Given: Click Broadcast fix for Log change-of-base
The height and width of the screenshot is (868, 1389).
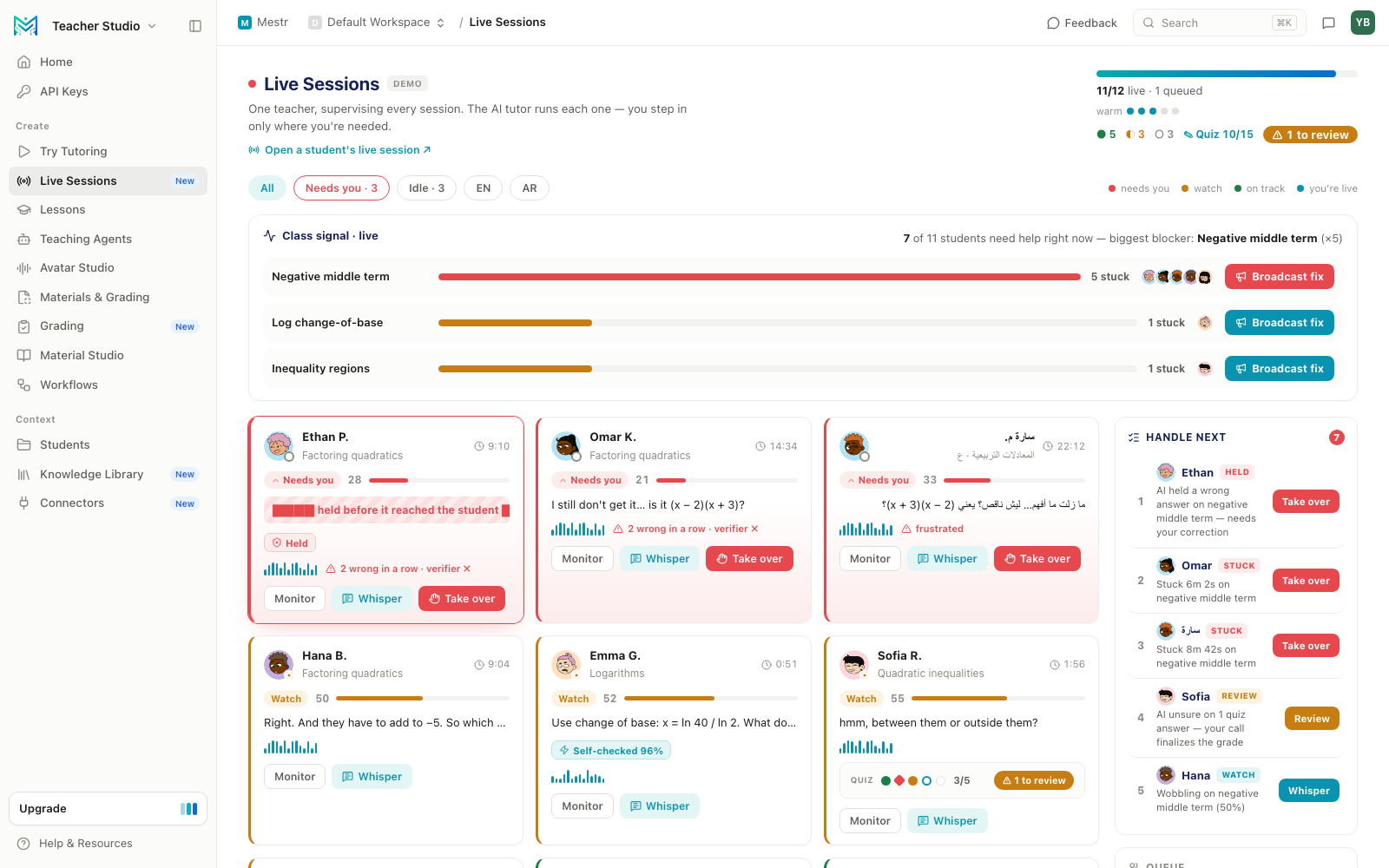Looking at the screenshot, I should [x=1279, y=323].
